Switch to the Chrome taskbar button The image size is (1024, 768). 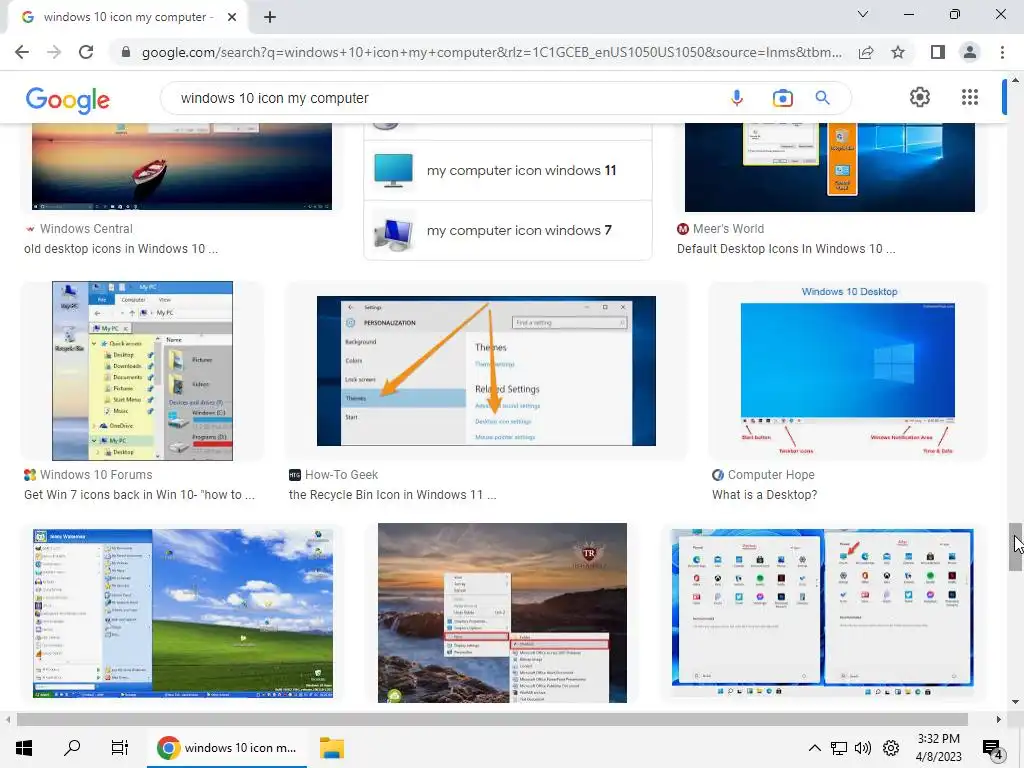[227, 748]
